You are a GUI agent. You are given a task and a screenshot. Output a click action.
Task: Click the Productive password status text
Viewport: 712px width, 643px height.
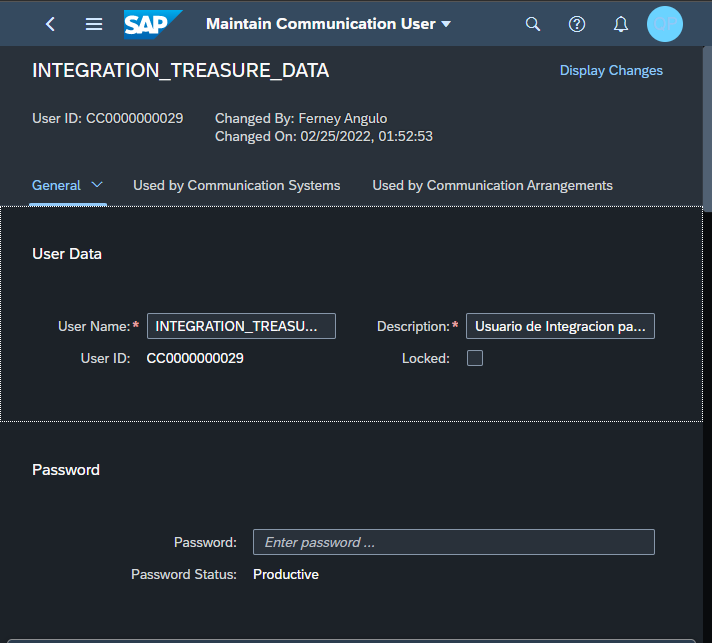point(286,574)
